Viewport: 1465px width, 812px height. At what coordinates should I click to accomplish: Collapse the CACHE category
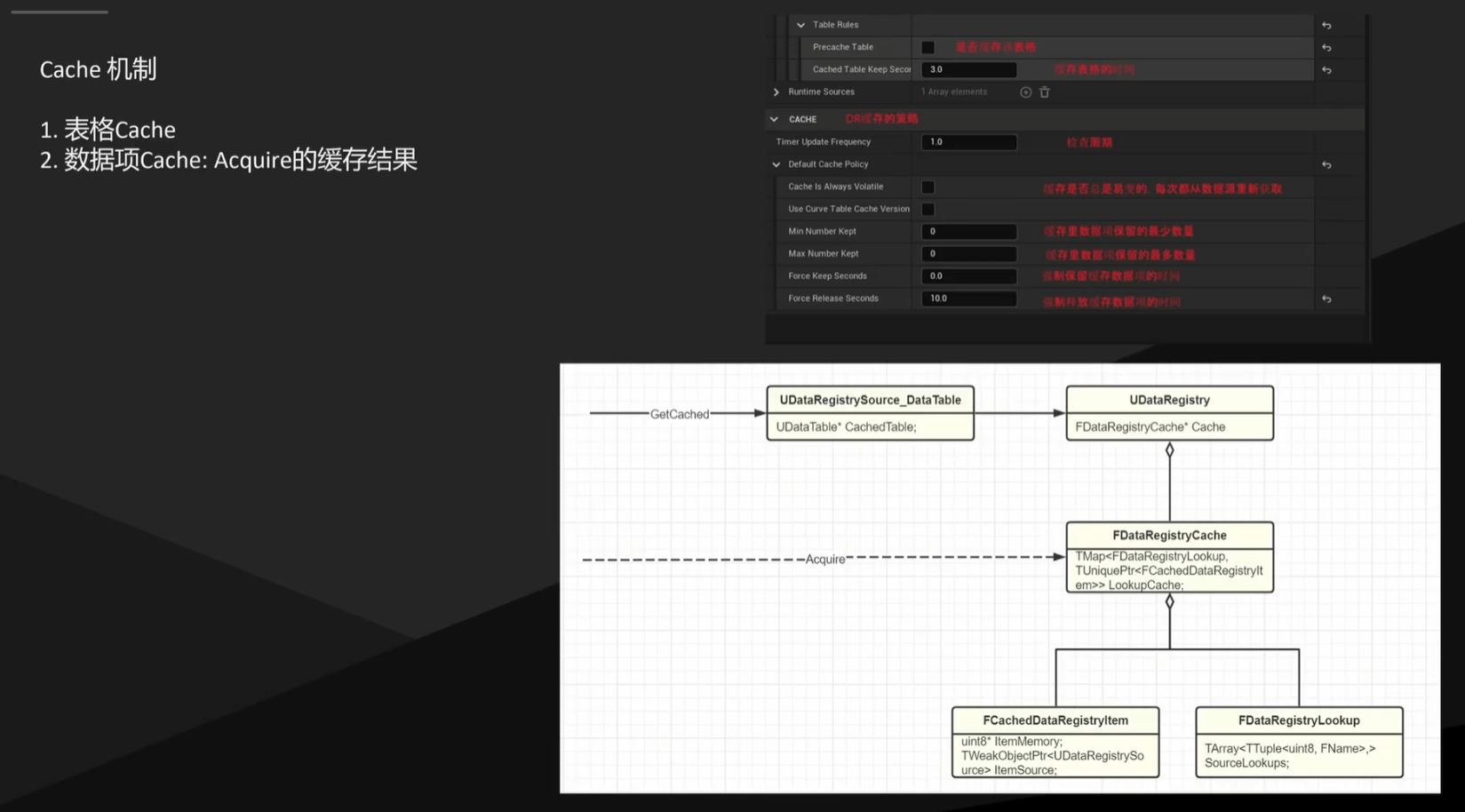(774, 119)
